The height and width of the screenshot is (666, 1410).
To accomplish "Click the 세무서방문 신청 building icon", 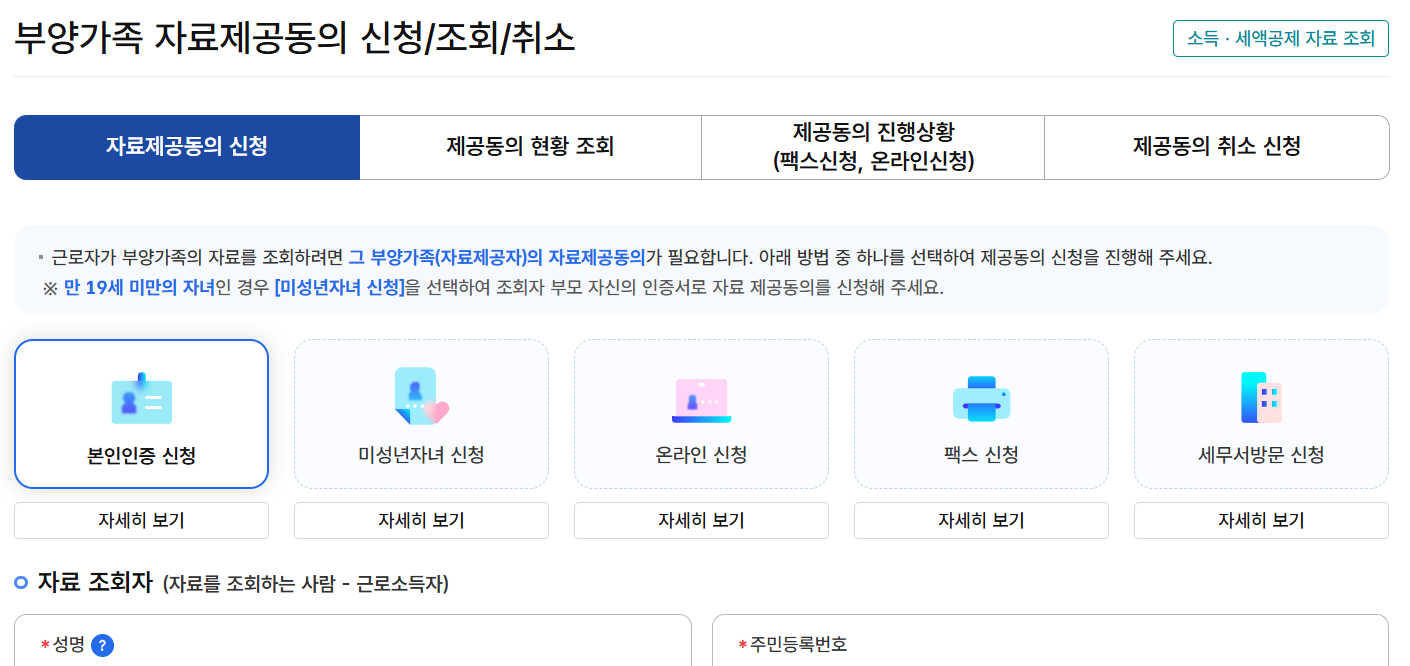I will (x=1260, y=398).
